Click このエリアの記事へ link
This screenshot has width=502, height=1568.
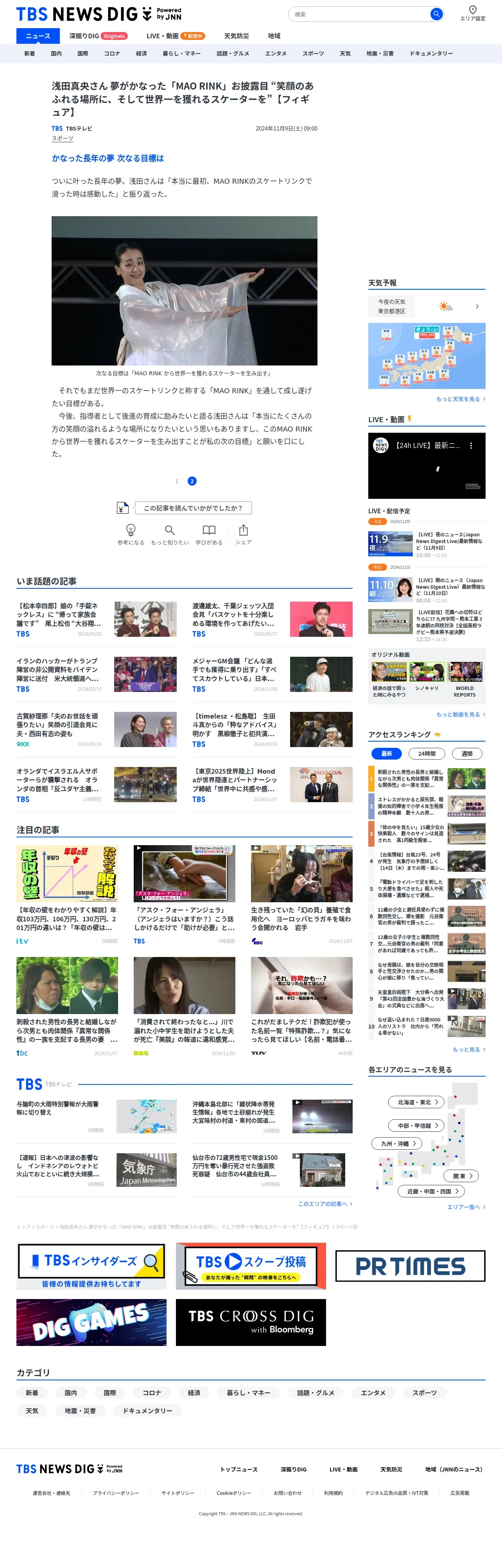click(325, 1203)
